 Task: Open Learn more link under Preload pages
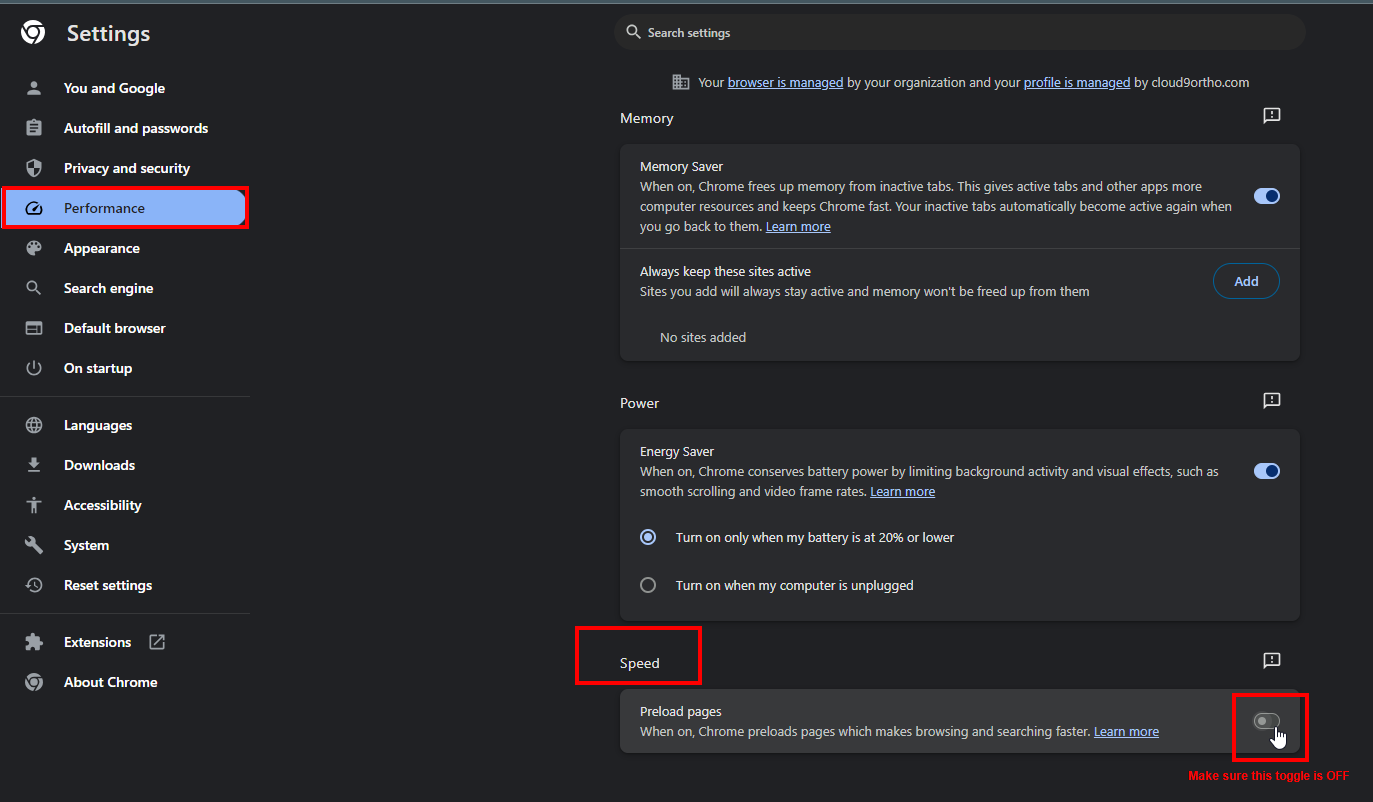tap(1126, 732)
